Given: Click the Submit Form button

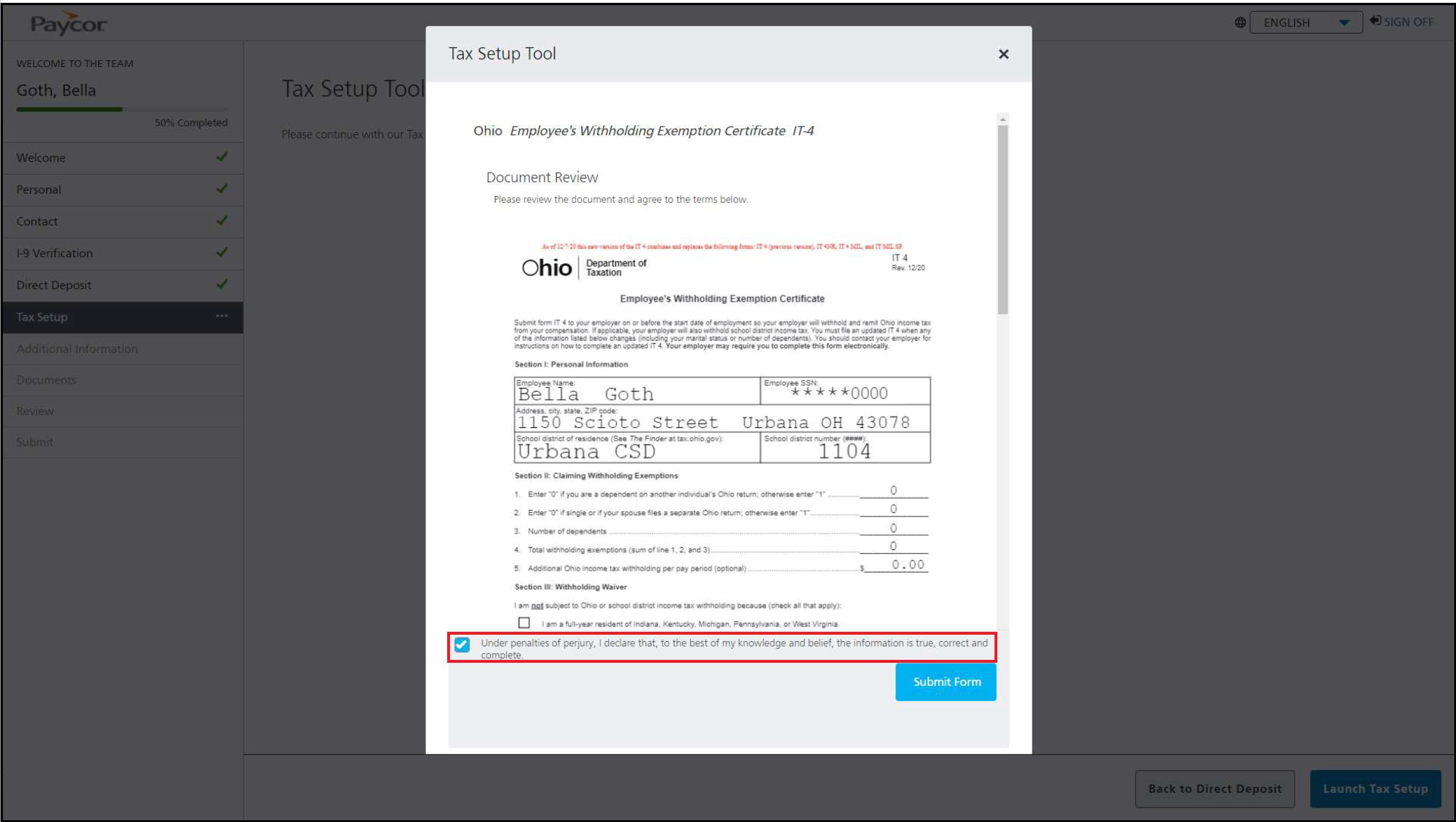Looking at the screenshot, I should tap(946, 682).
